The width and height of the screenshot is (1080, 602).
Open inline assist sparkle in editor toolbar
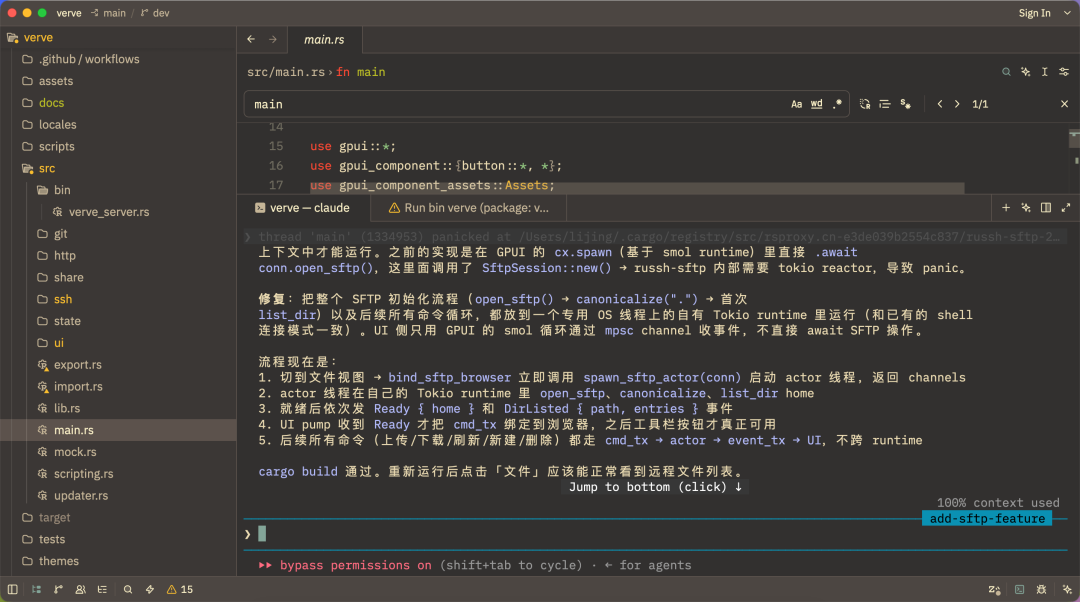click(1026, 72)
